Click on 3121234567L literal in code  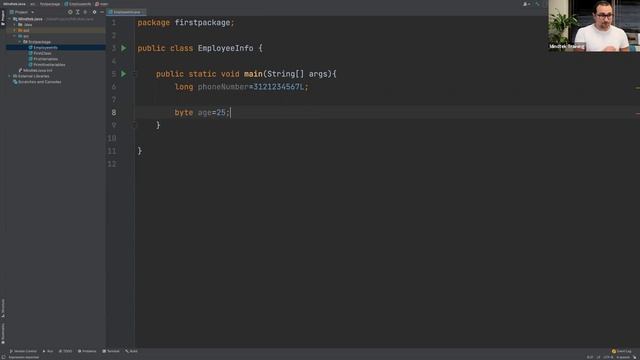click(x=279, y=87)
